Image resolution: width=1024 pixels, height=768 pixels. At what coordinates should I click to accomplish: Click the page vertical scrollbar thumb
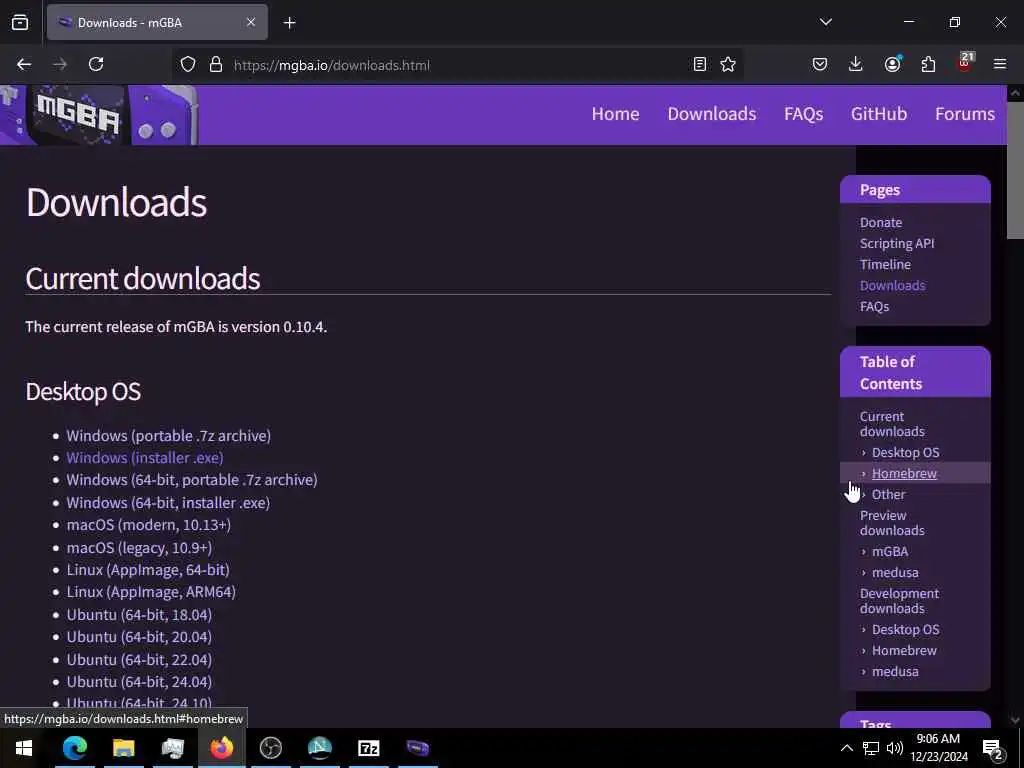1015,171
